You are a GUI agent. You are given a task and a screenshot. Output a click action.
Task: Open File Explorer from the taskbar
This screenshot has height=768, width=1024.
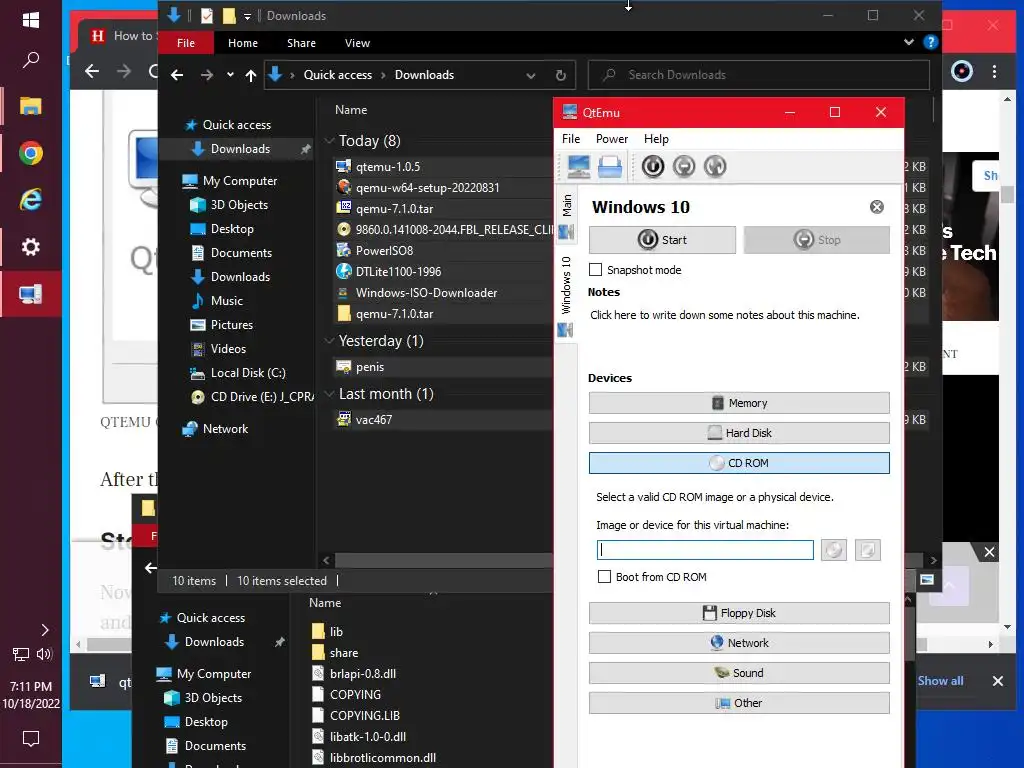(31, 106)
